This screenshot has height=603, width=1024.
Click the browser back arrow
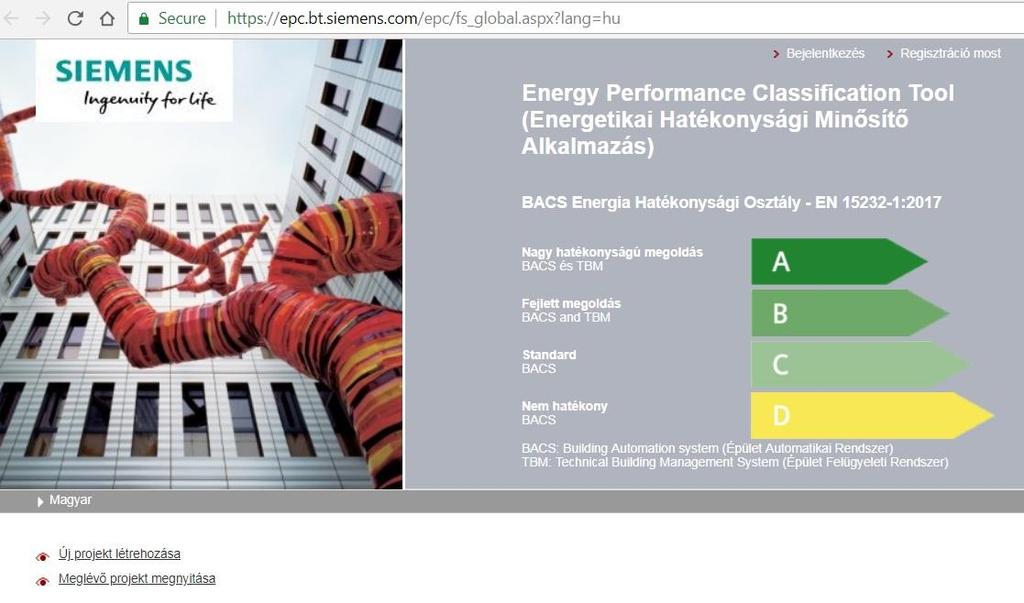(x=11, y=18)
